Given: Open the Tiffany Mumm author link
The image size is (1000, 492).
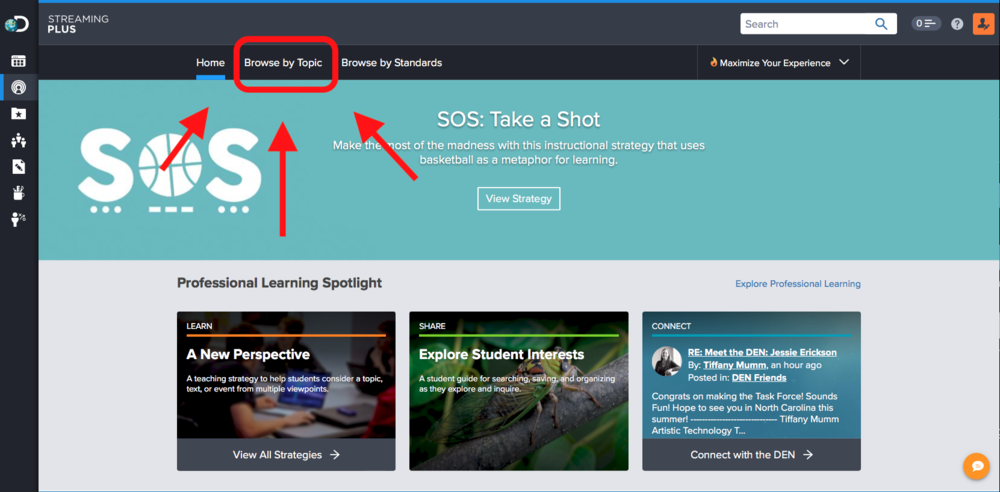Looking at the screenshot, I should coord(735,365).
